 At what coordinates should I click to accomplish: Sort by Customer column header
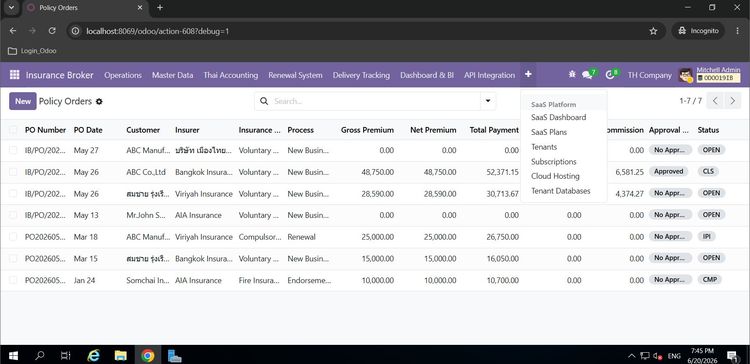point(143,130)
